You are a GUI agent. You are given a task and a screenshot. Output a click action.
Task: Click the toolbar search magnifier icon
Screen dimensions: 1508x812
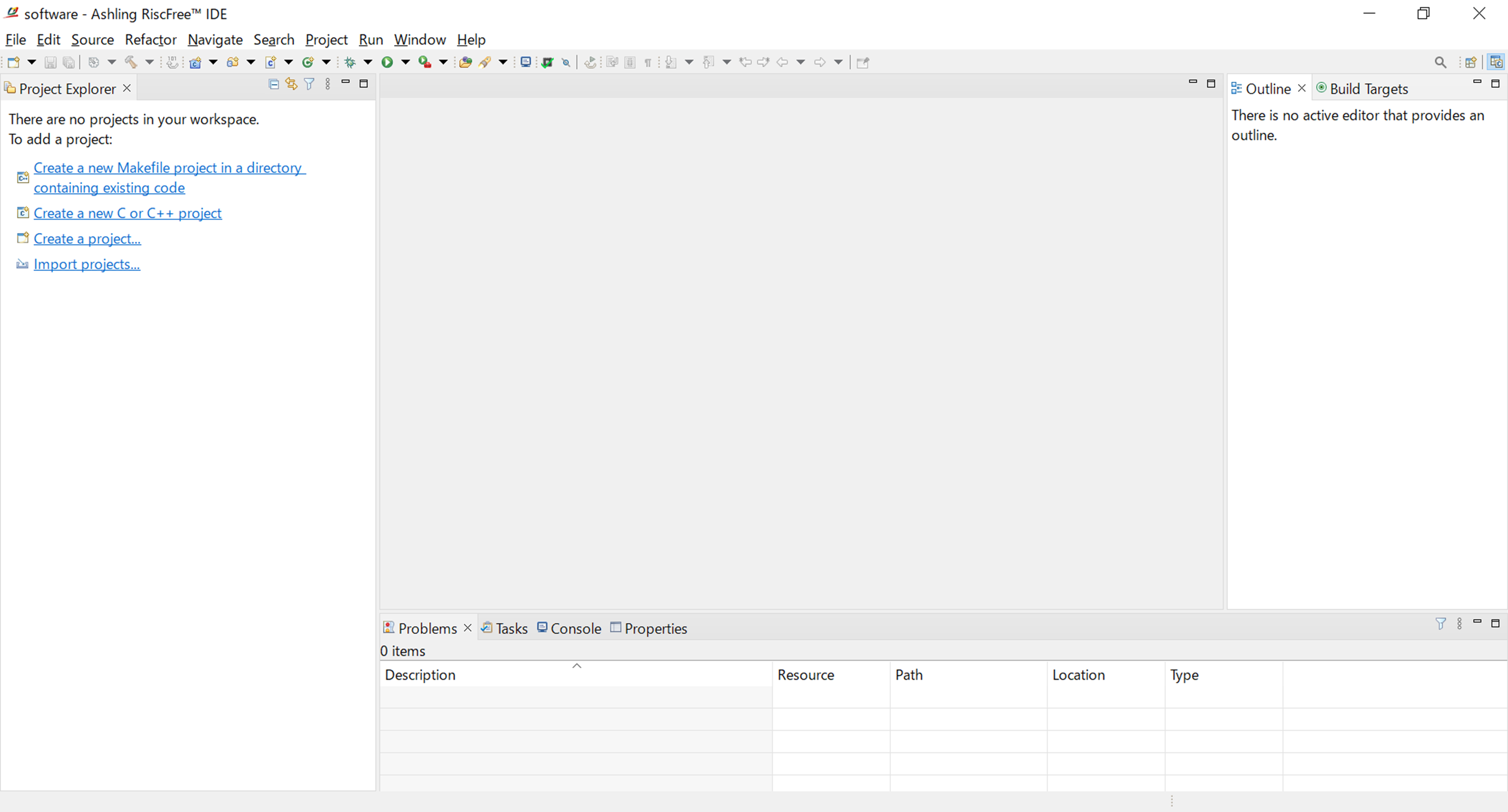1440,62
